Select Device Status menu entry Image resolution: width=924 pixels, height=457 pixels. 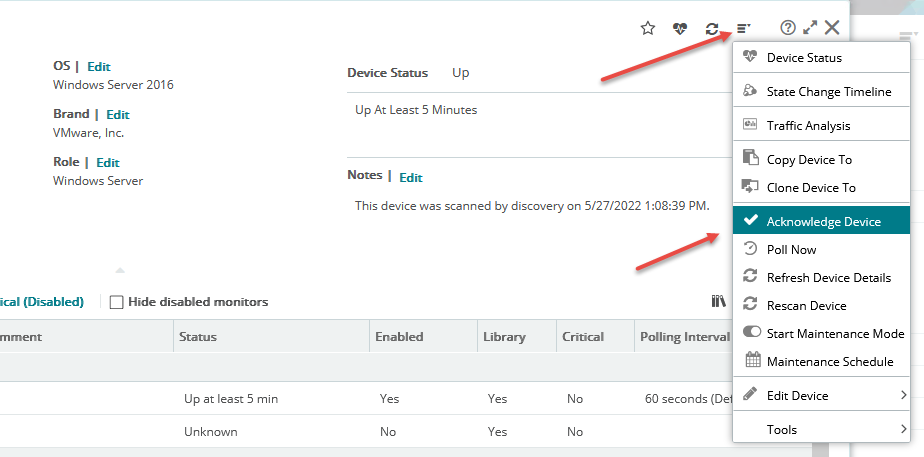click(x=821, y=58)
